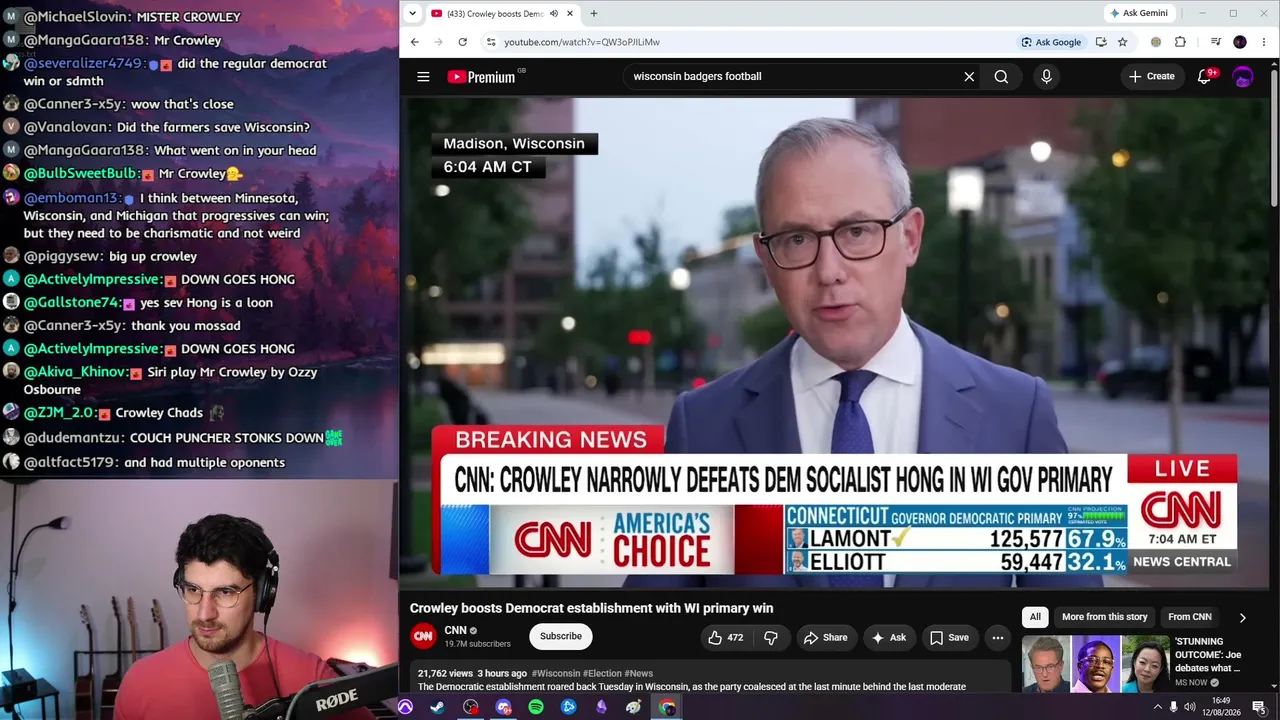Open the taskbar clock and calendar
The height and width of the screenshot is (720, 1280).
tap(1221, 707)
